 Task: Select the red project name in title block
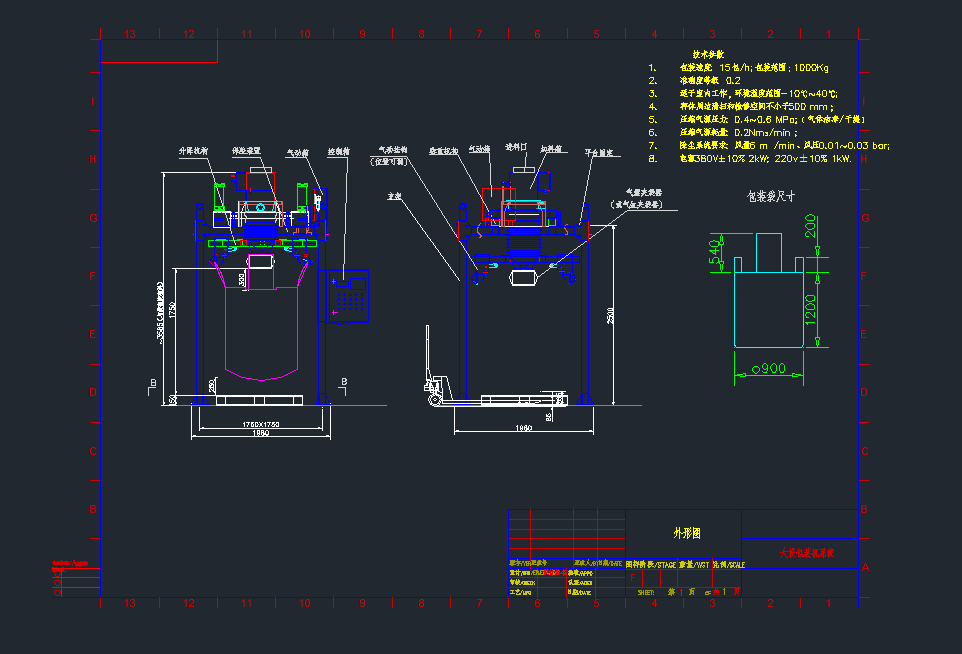(x=806, y=552)
